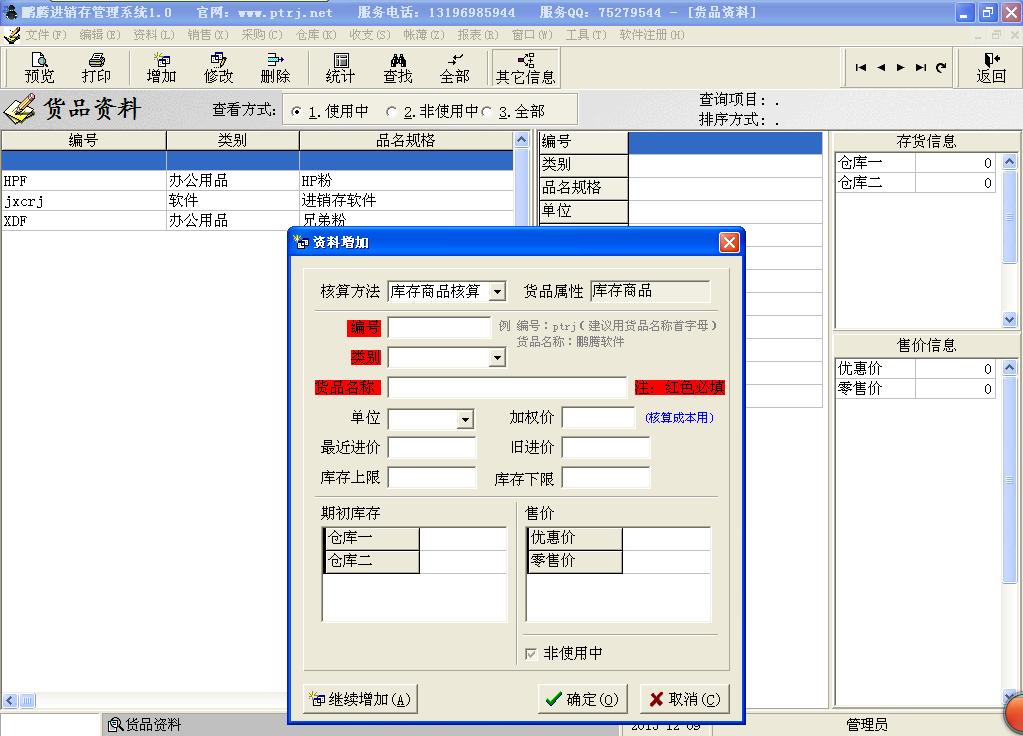The width and height of the screenshot is (1023, 736).
Task: Open the 软件注册(H) menu
Action: pyautogui.click(x=651, y=35)
